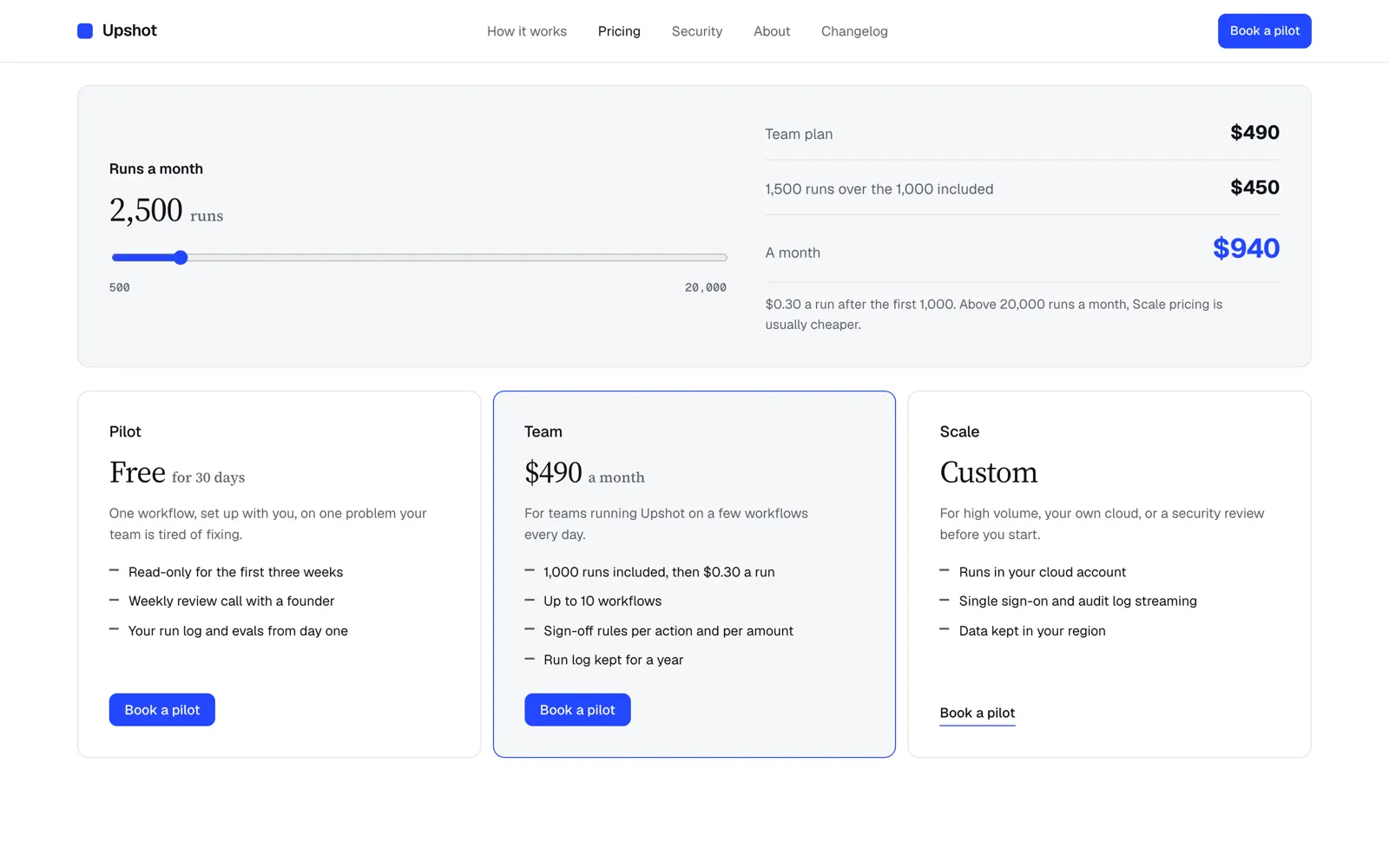The width and height of the screenshot is (1389, 868).
Task: Click the 'Free for 30 days' price
Action: [x=177, y=473]
